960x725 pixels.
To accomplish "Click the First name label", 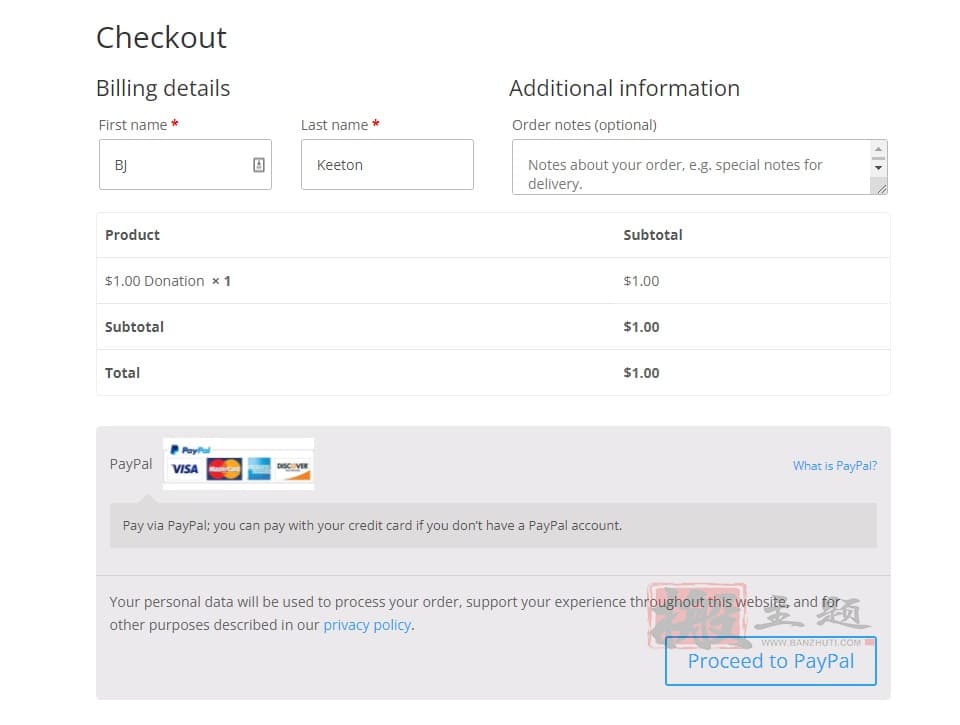I will tap(133, 125).
